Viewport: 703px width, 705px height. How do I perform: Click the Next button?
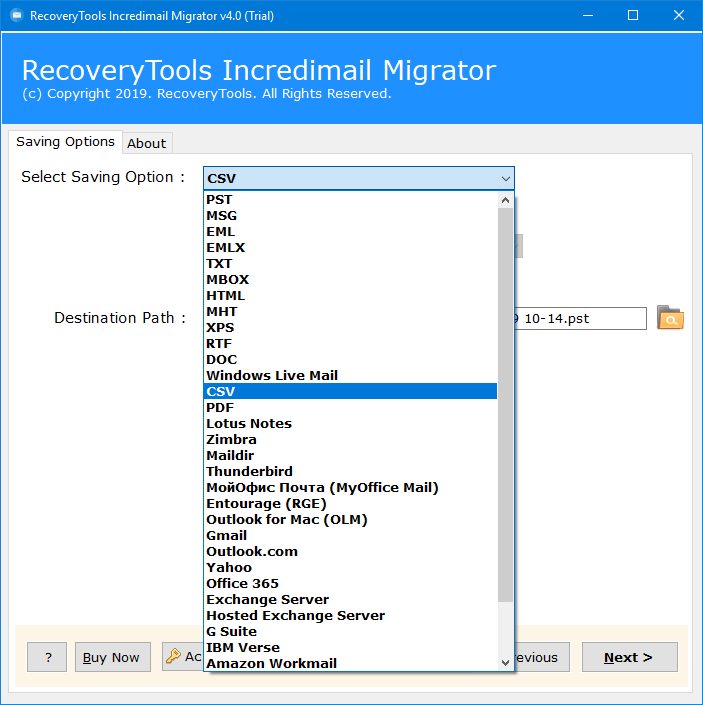pyautogui.click(x=629, y=657)
